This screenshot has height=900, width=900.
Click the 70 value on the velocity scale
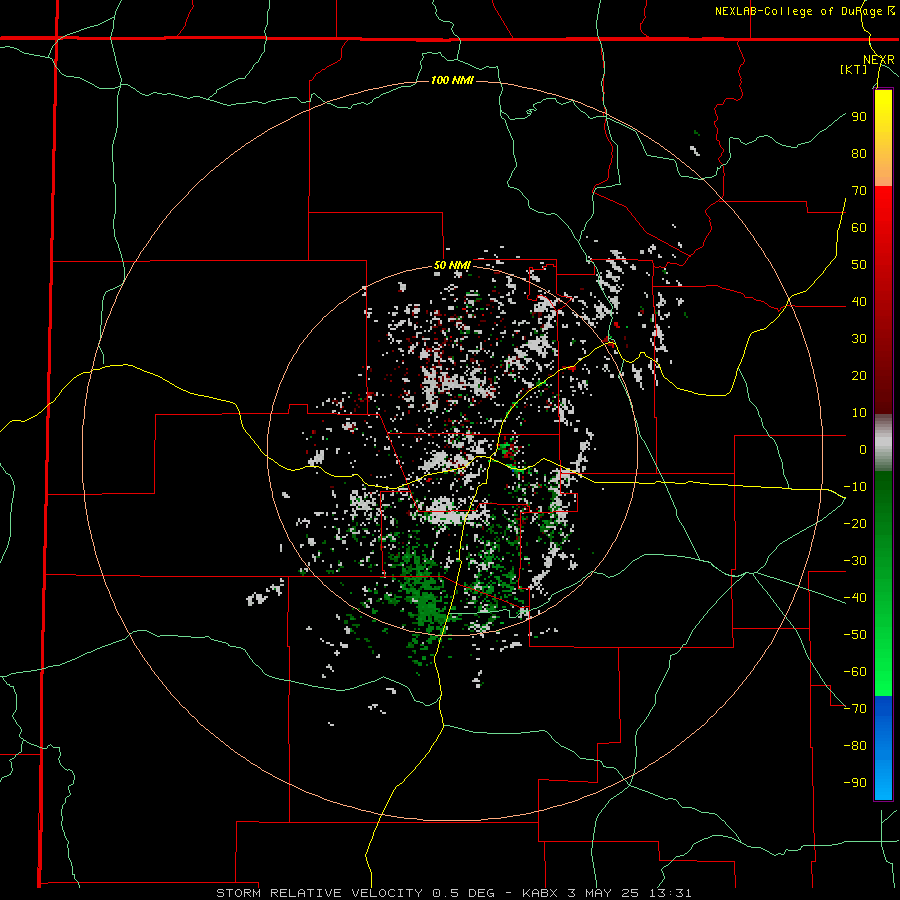[x=859, y=191]
